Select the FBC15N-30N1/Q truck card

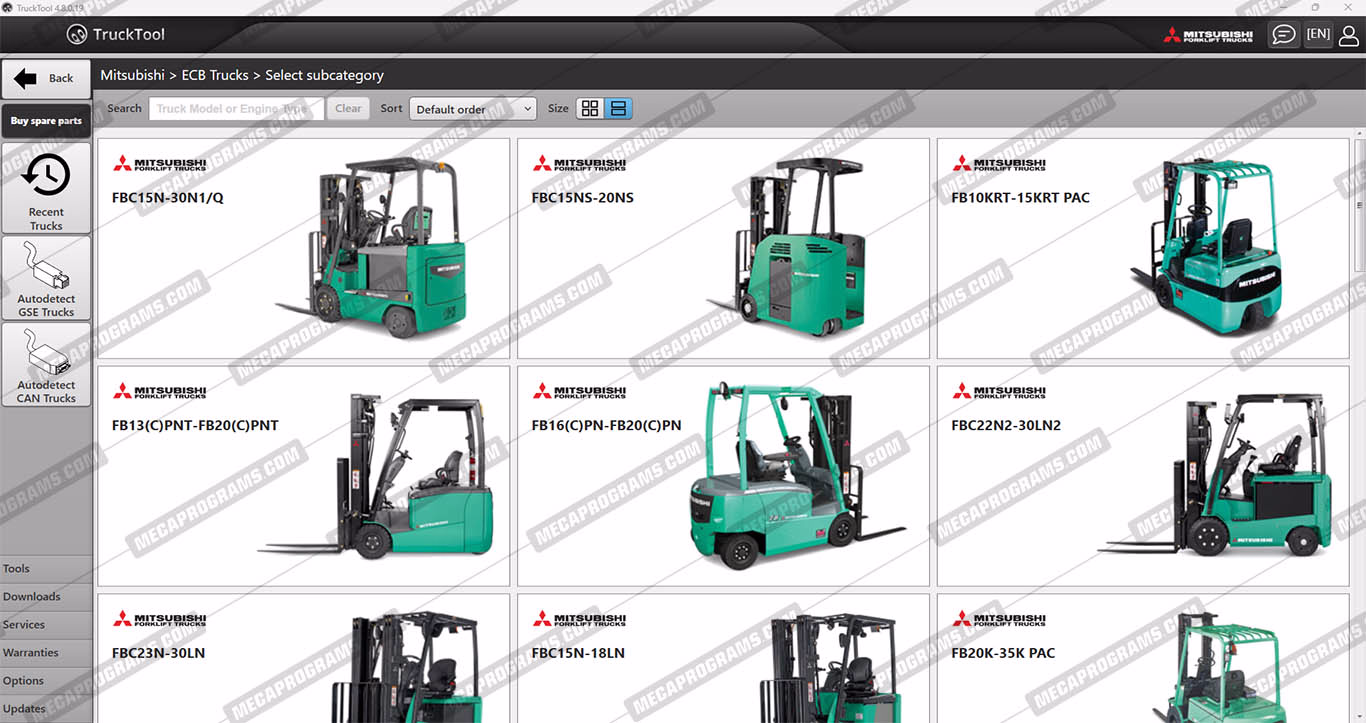[x=304, y=248]
